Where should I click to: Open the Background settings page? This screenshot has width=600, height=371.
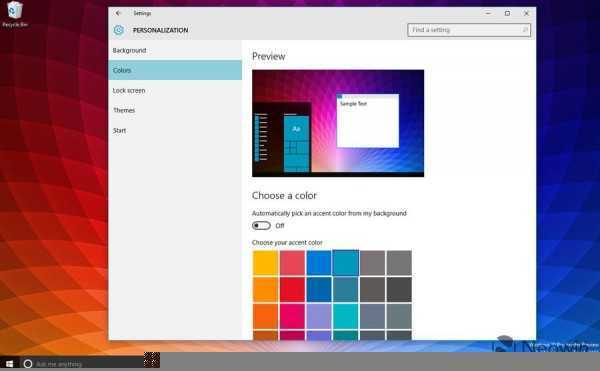coord(175,50)
